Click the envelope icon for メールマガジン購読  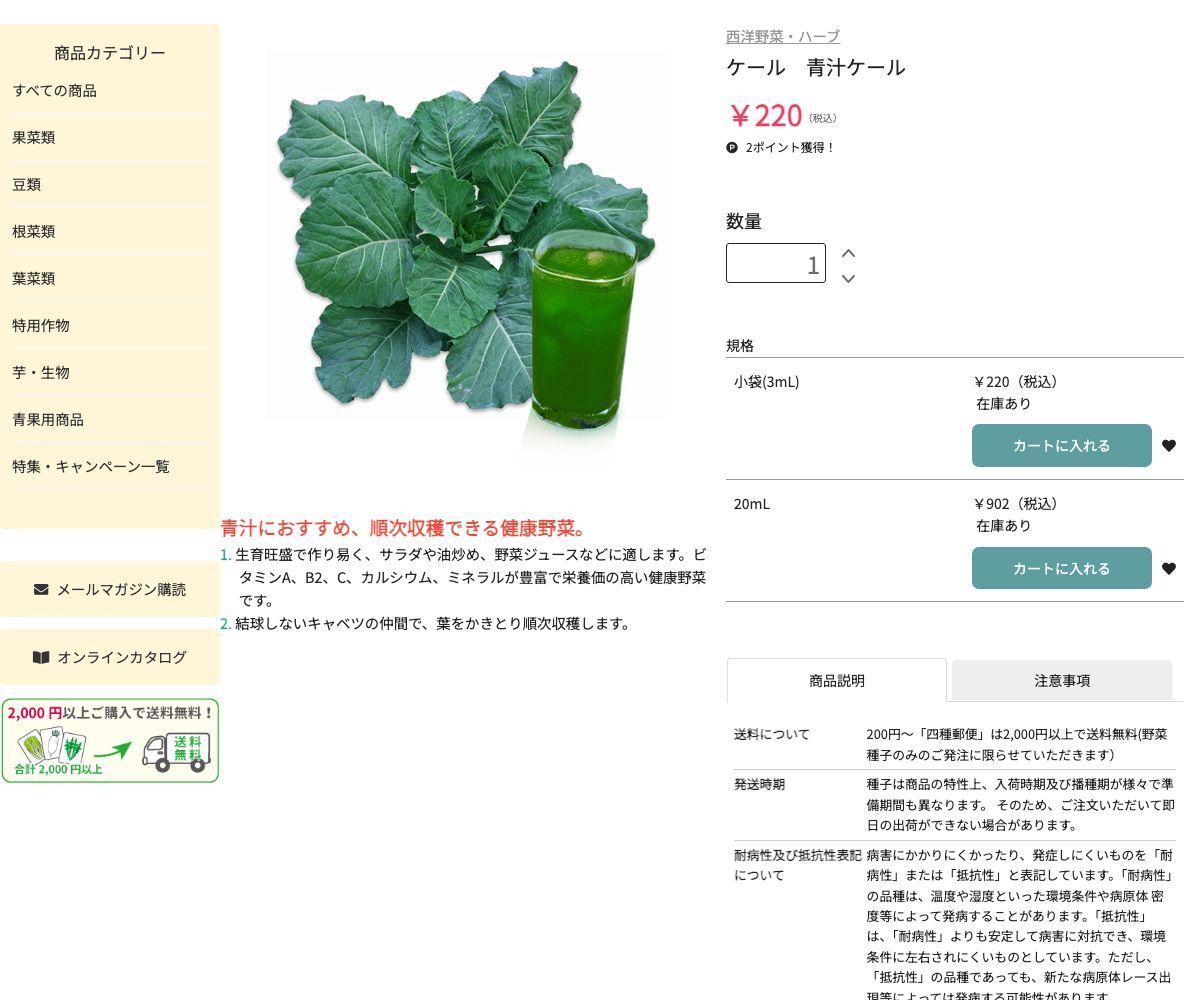[41, 589]
